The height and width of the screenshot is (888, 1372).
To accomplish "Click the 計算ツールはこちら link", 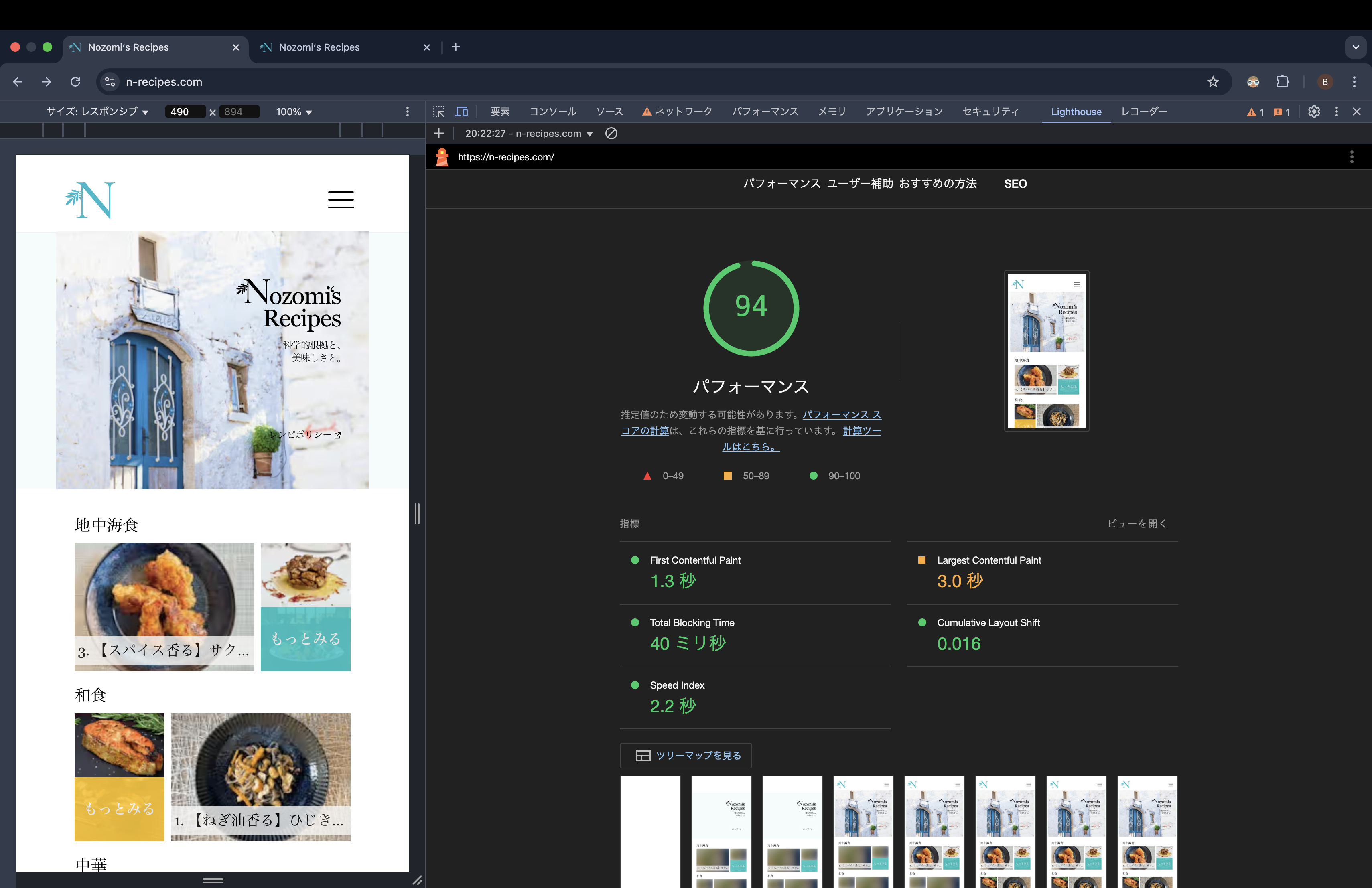I will click(751, 447).
